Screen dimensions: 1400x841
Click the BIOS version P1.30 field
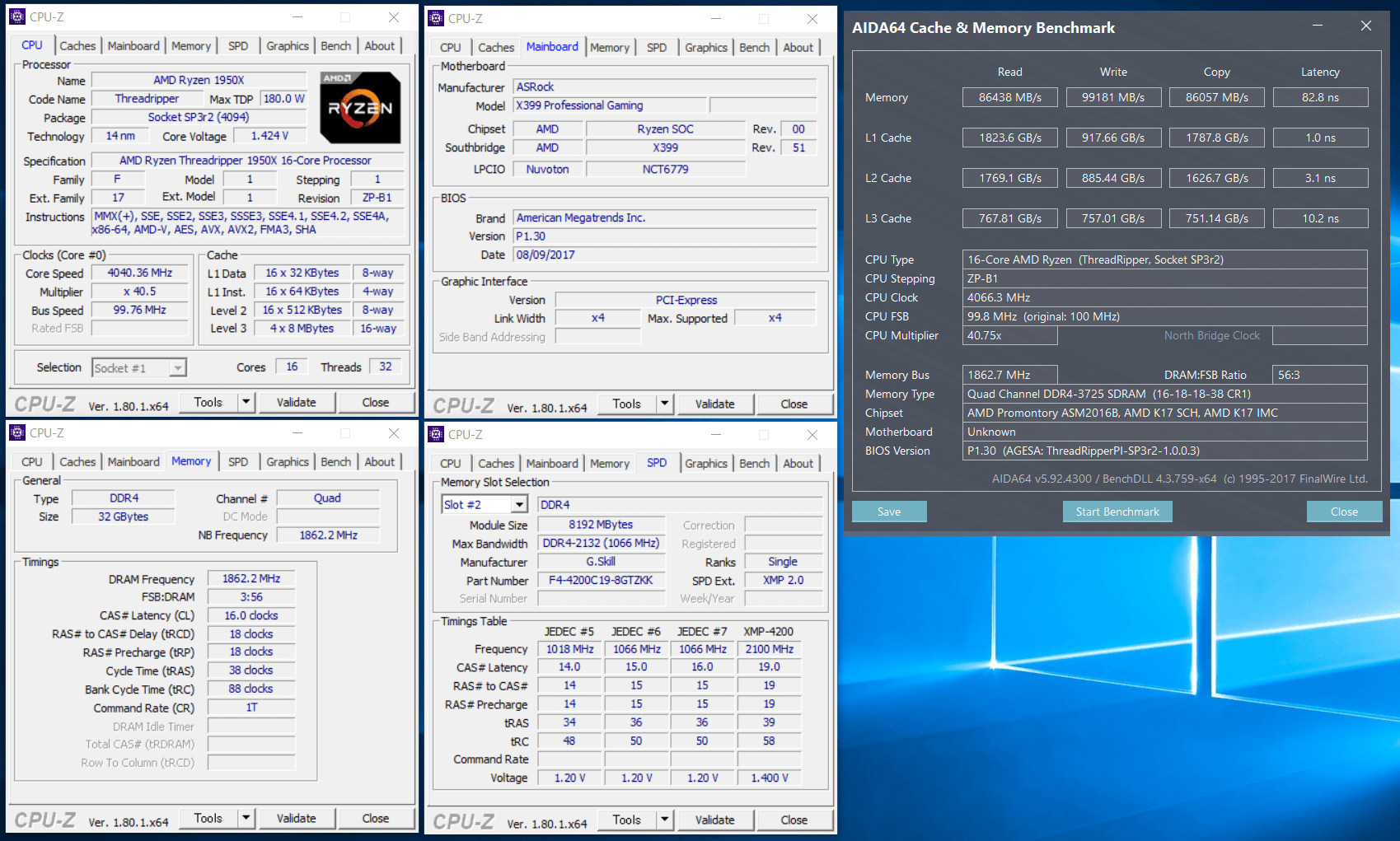click(665, 236)
